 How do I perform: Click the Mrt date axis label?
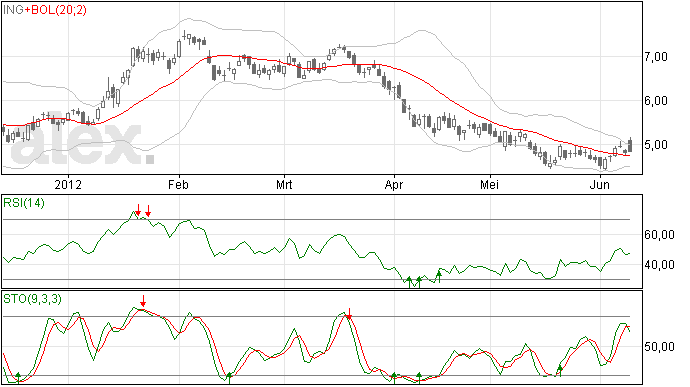point(284,184)
